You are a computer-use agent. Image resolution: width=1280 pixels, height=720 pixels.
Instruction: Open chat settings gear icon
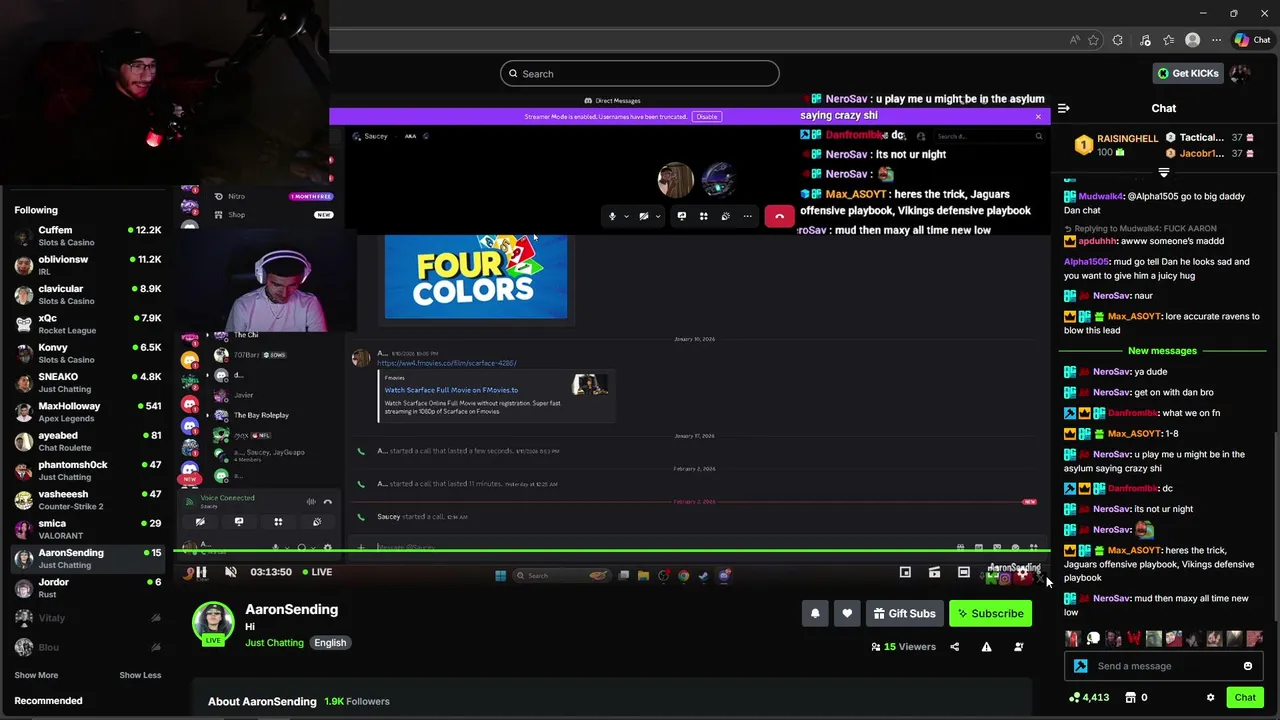[x=1210, y=698]
